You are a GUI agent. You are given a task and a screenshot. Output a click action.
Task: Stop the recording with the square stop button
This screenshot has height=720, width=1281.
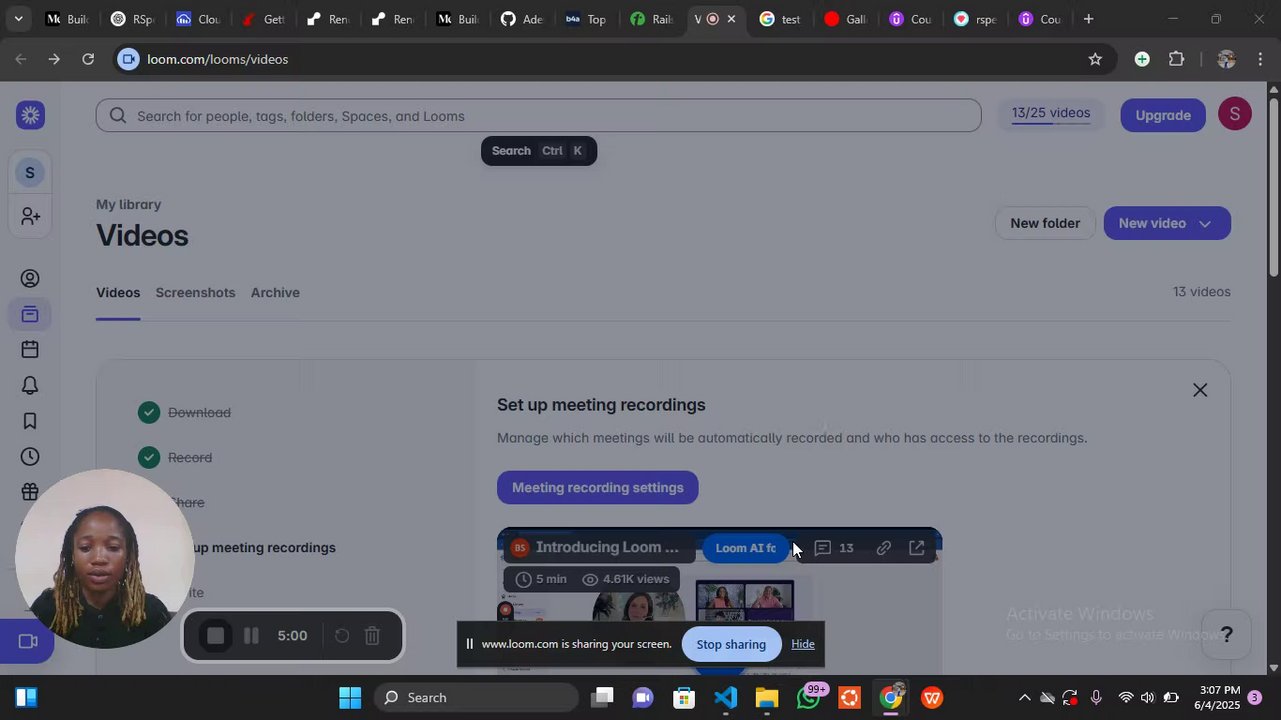pos(215,636)
